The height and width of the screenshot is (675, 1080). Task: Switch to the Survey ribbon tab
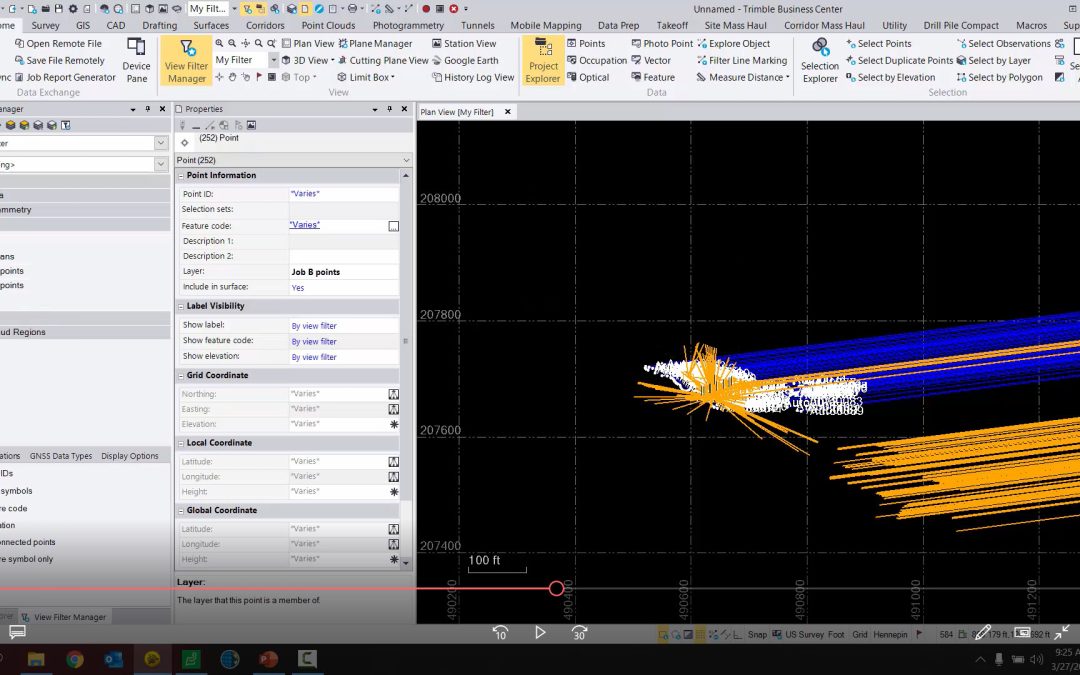[45, 25]
